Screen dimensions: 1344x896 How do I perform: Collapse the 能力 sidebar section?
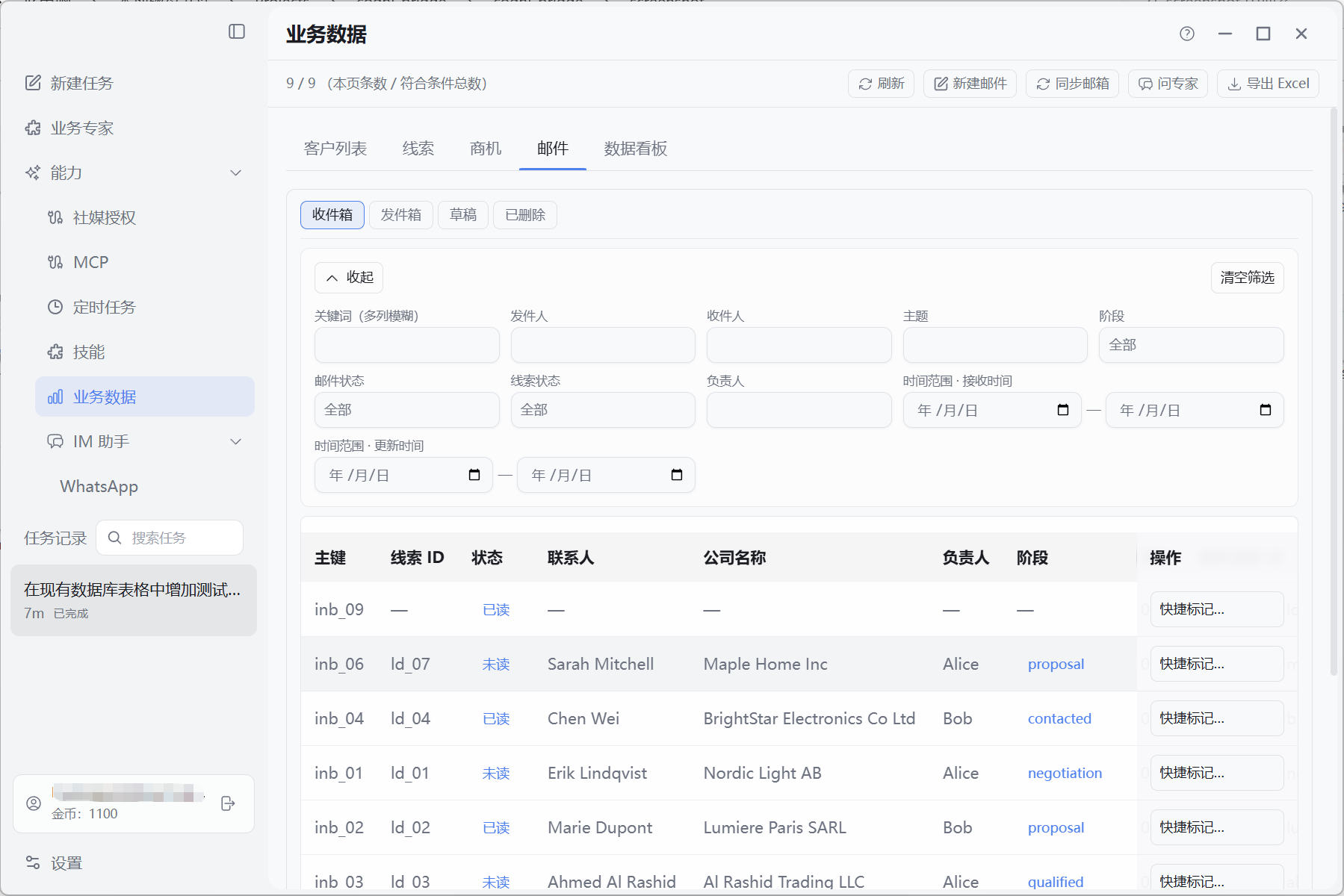236,172
